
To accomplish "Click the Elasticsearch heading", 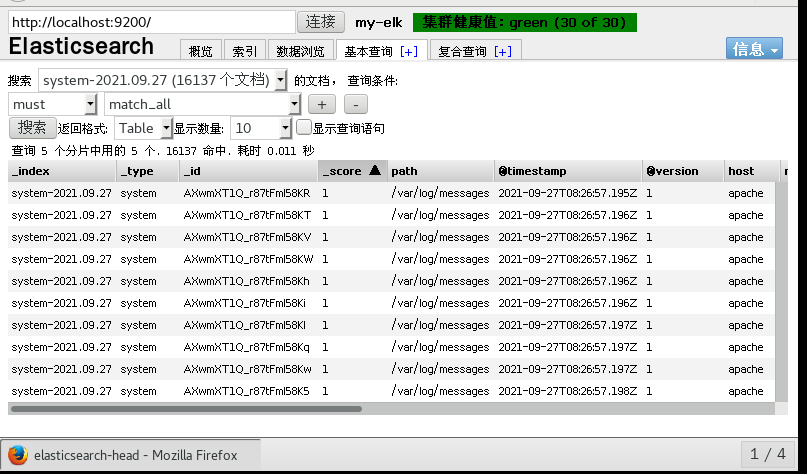I will 81,46.
